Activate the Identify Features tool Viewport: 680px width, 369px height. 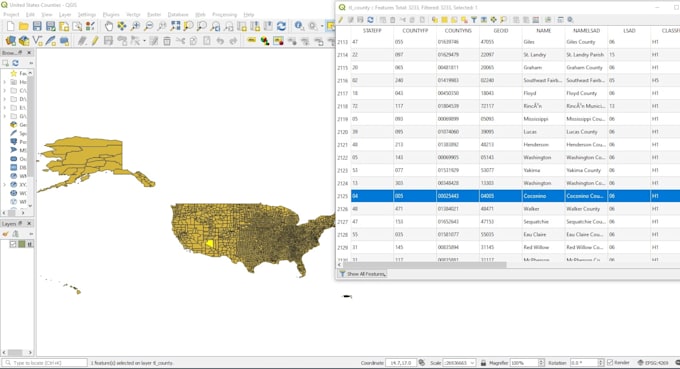click(x=299, y=26)
